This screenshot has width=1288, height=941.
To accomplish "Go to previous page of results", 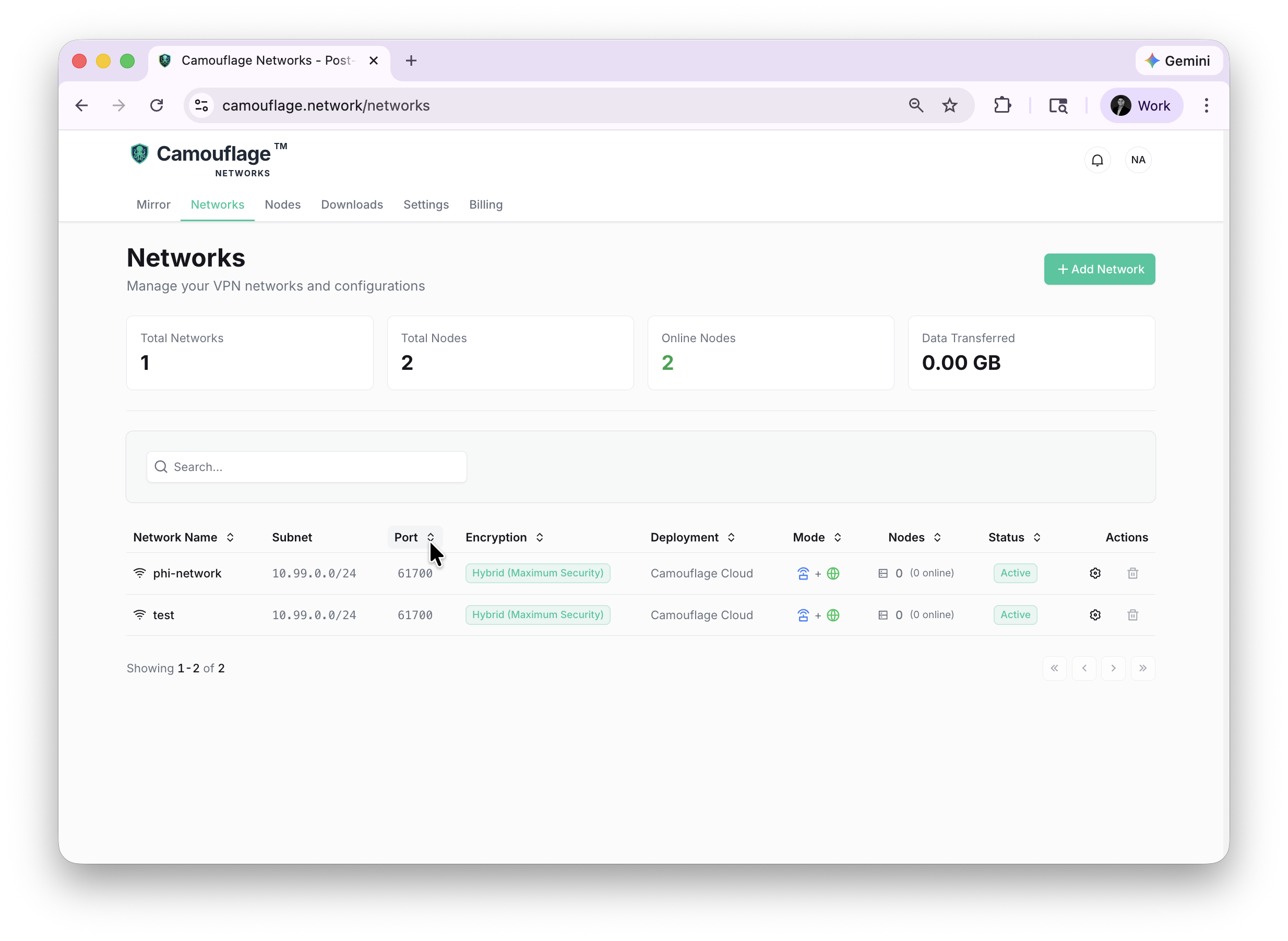I will [1083, 668].
